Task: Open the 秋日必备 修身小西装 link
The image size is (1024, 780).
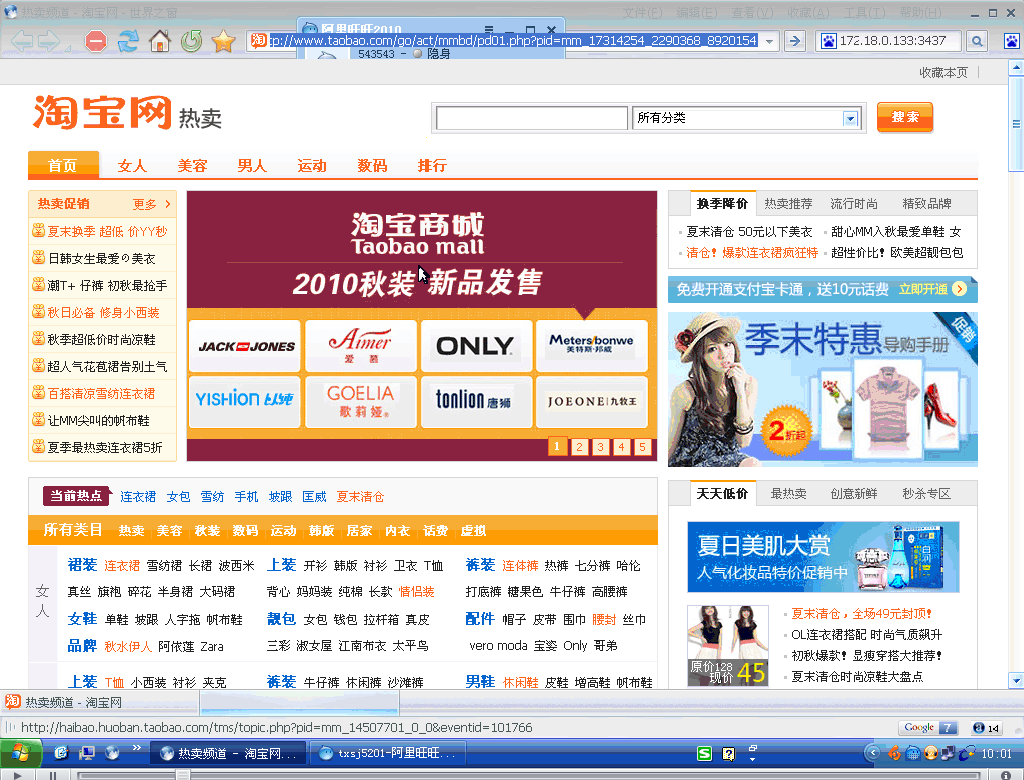Action: (103, 312)
